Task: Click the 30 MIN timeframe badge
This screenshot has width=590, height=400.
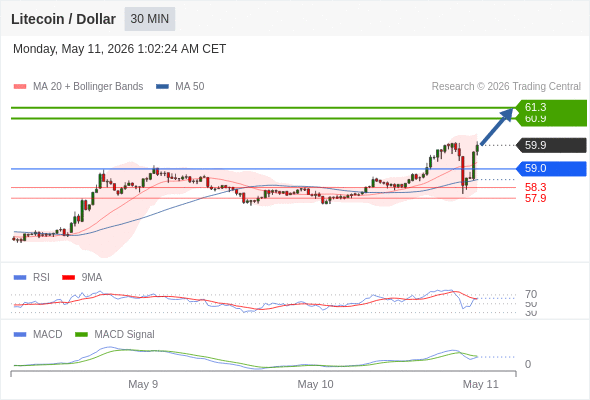Action: pos(150,19)
